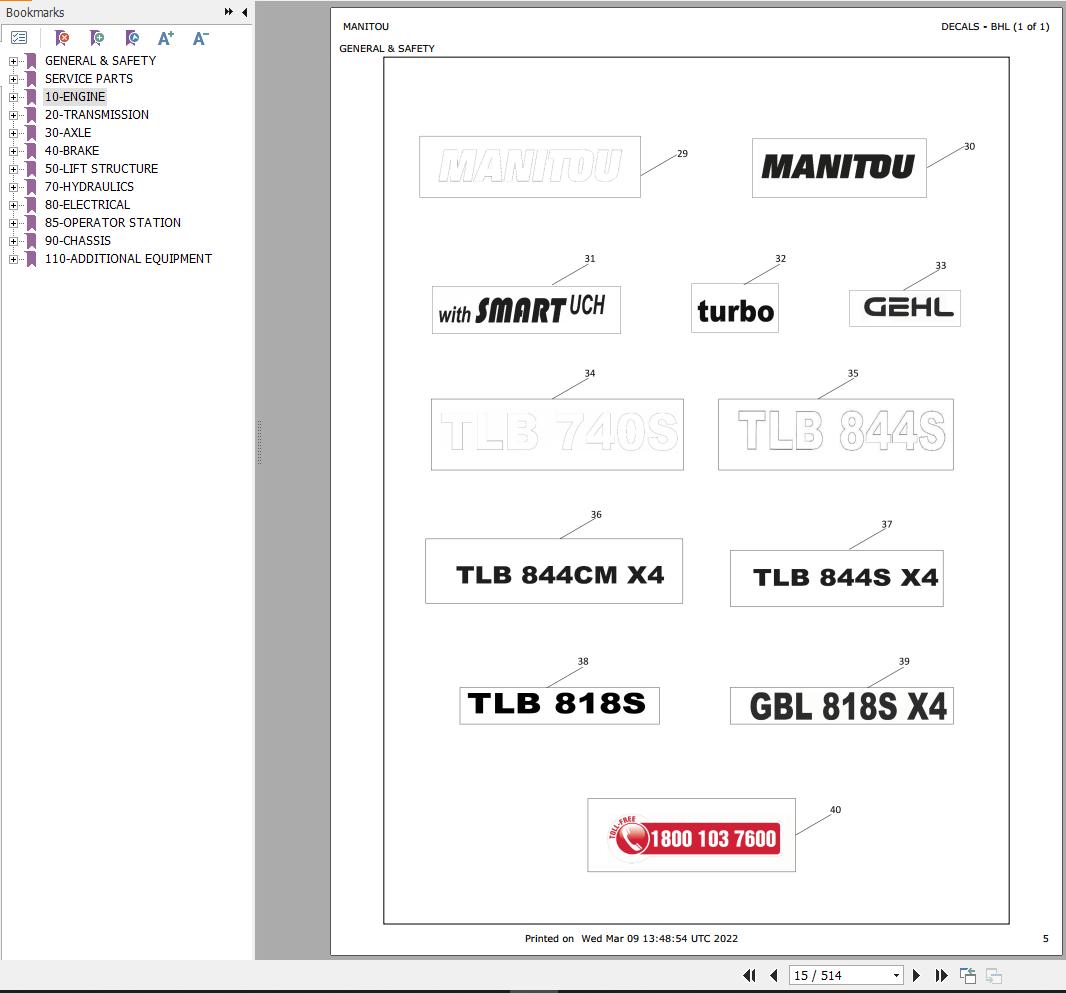Open the 85-OPERATOR STATION bookmark
Screen dimensions: 1066x993
113,222
